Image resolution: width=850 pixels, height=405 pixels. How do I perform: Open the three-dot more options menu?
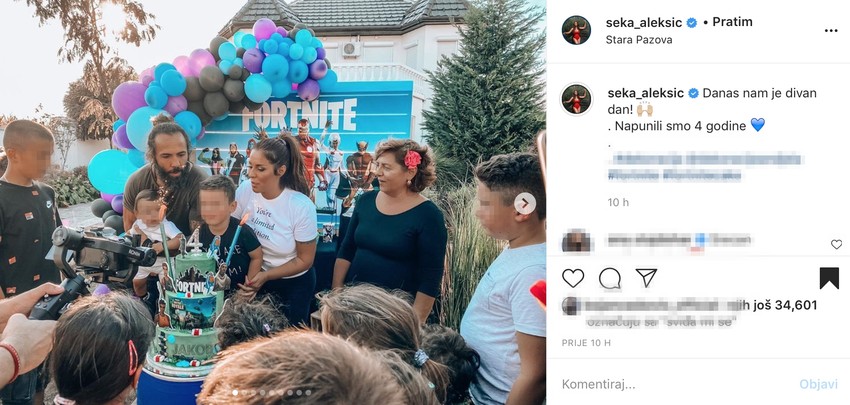coord(831,31)
